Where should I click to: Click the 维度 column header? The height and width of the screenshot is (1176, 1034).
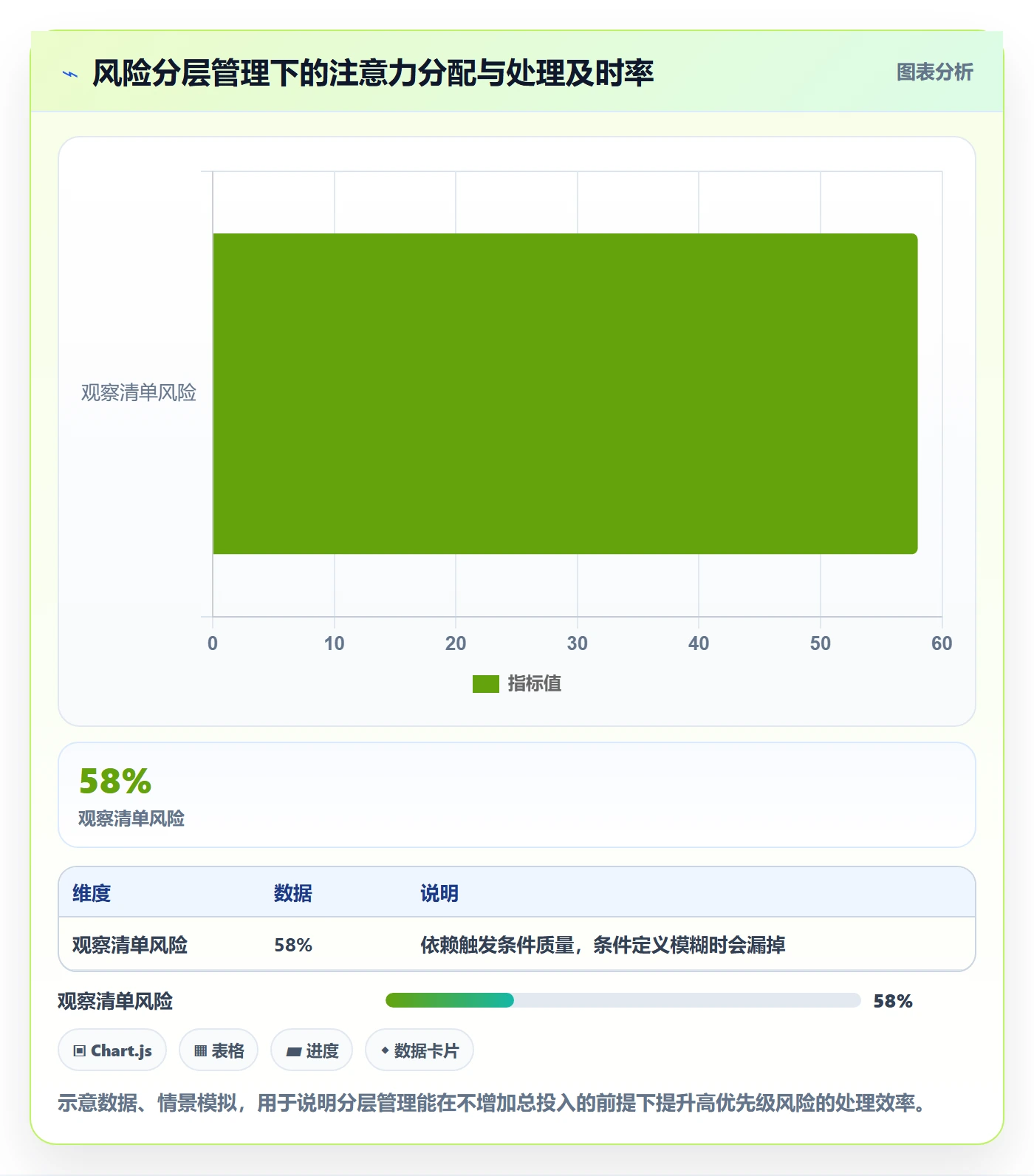coord(92,893)
